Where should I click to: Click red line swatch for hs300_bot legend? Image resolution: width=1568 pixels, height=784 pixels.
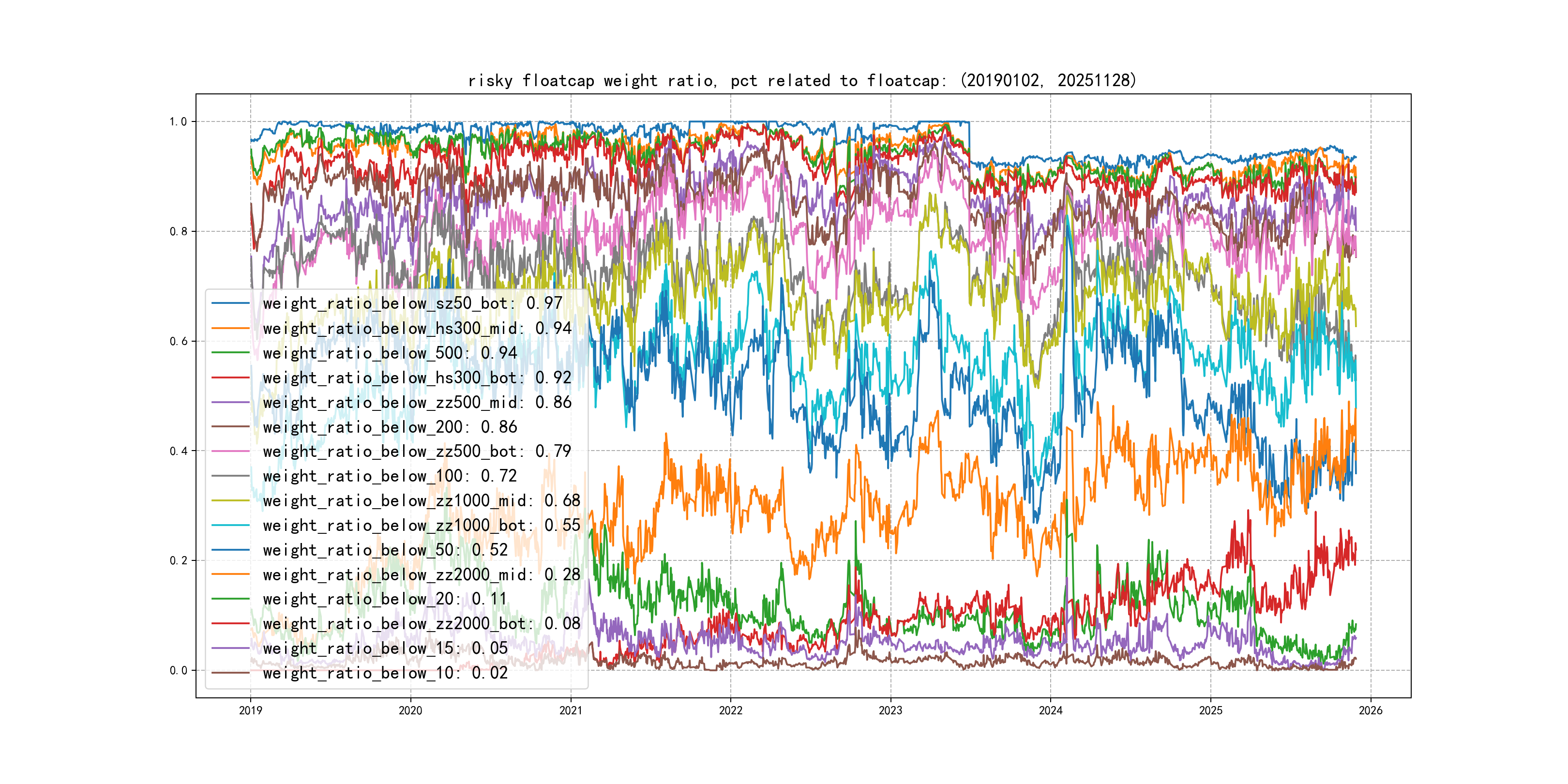pyautogui.click(x=231, y=378)
